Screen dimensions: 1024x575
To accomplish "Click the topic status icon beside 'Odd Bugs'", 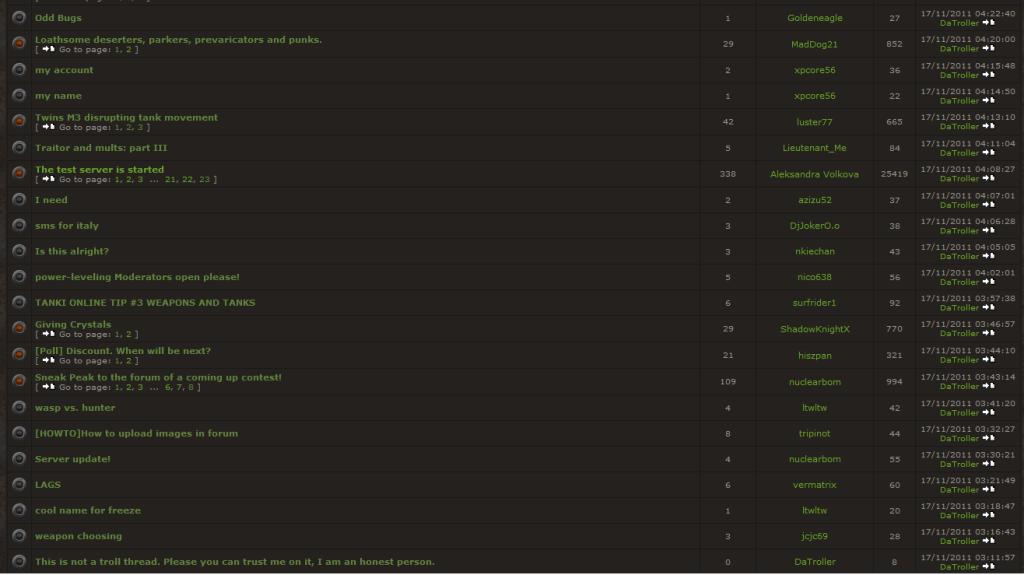I will 18,18.
